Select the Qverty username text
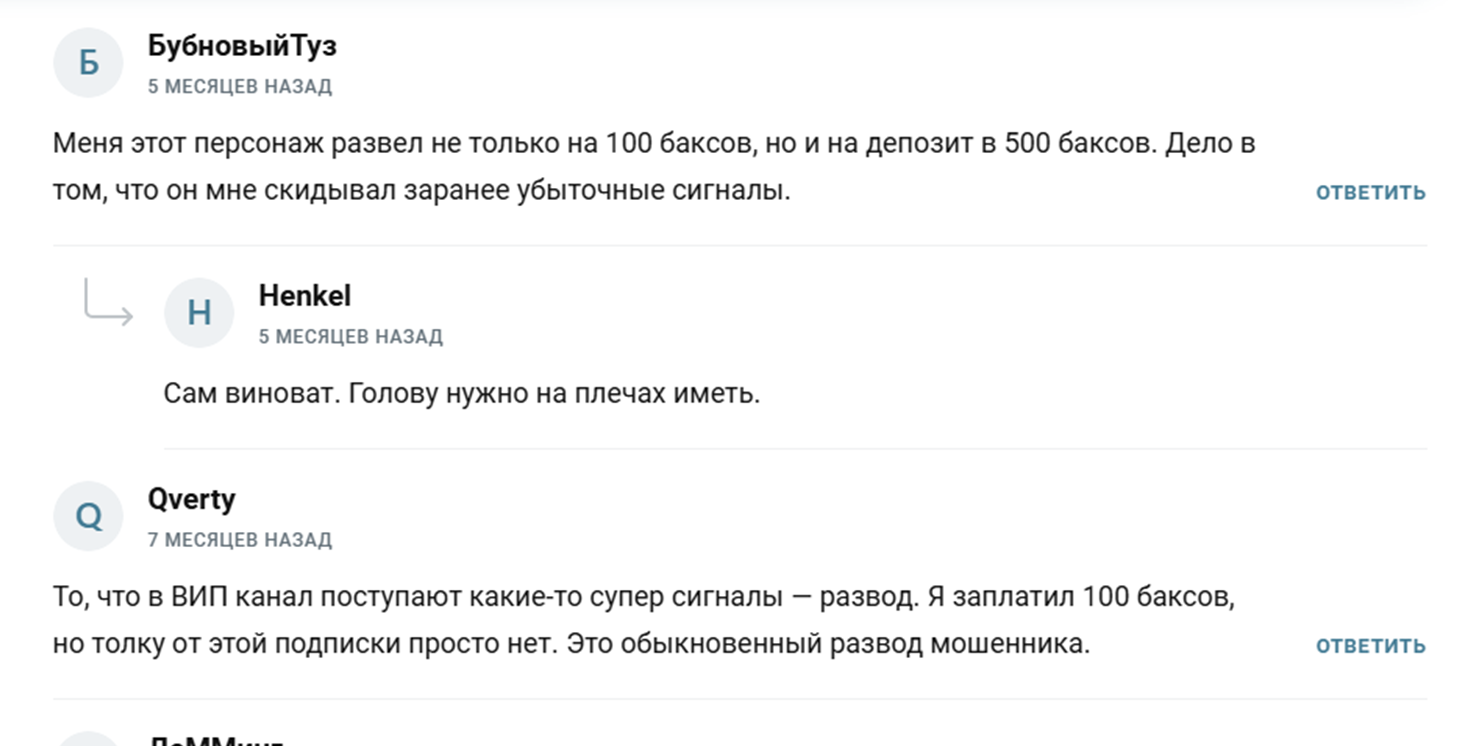Viewport: 1481px width, 746px height. click(192, 498)
